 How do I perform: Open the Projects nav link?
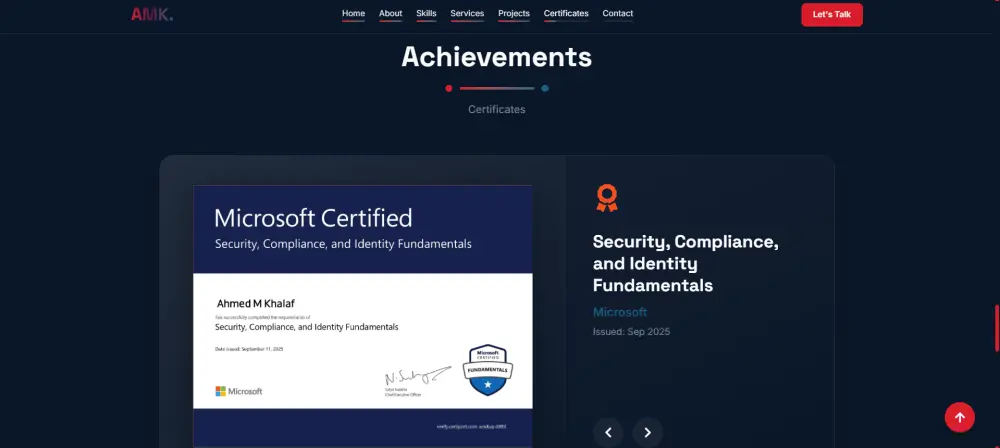coord(513,13)
